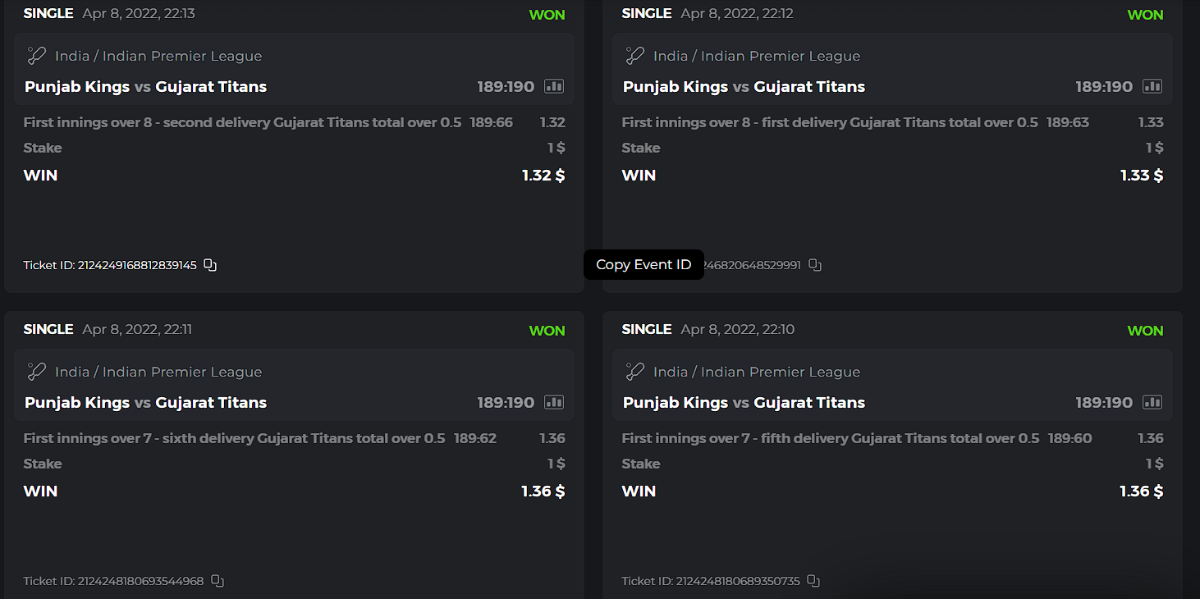Copy ticket ID ending in 529991
This screenshot has width=1200, height=599.
pos(815,265)
